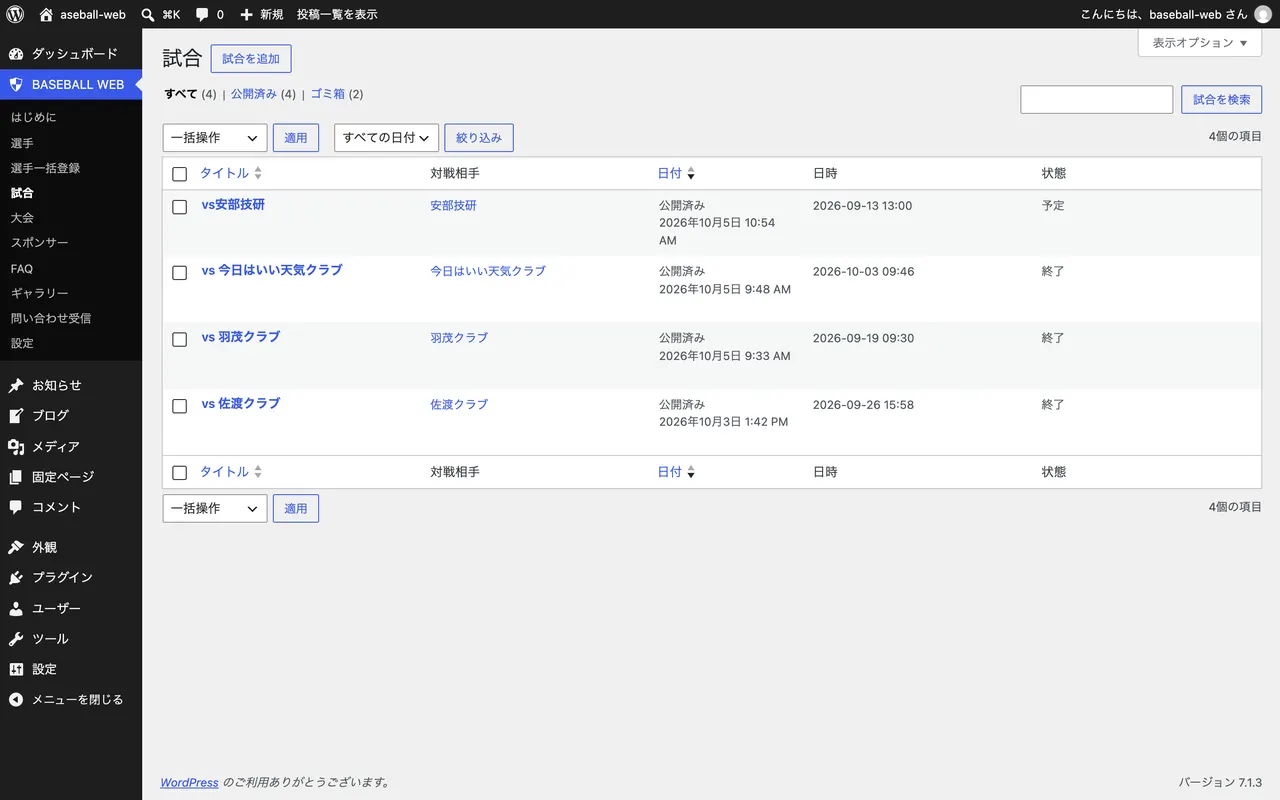Open vs 佐渡クラブ title link

[241, 404]
